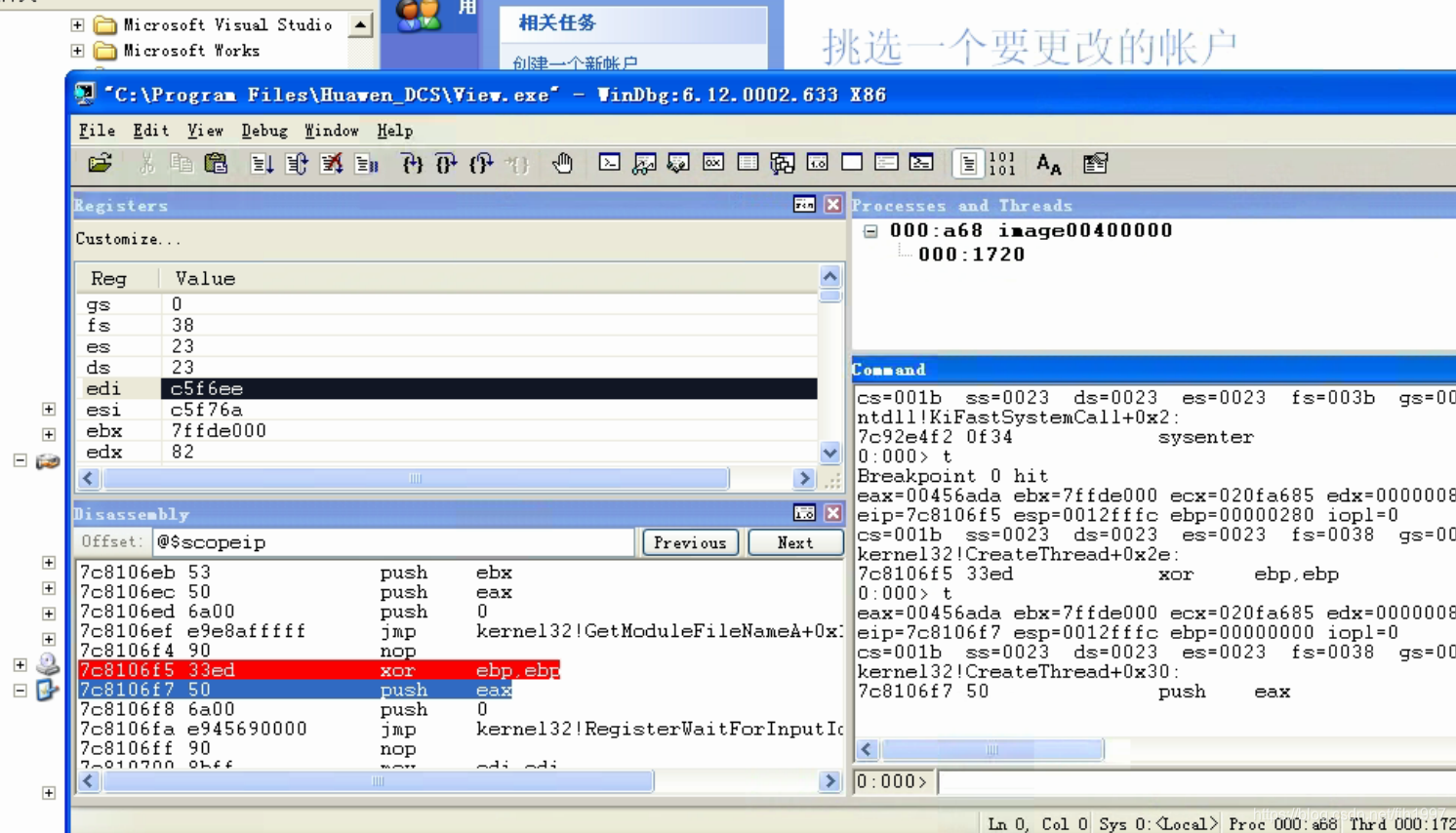
Task: Select the edi register row
Action: (x=447, y=388)
